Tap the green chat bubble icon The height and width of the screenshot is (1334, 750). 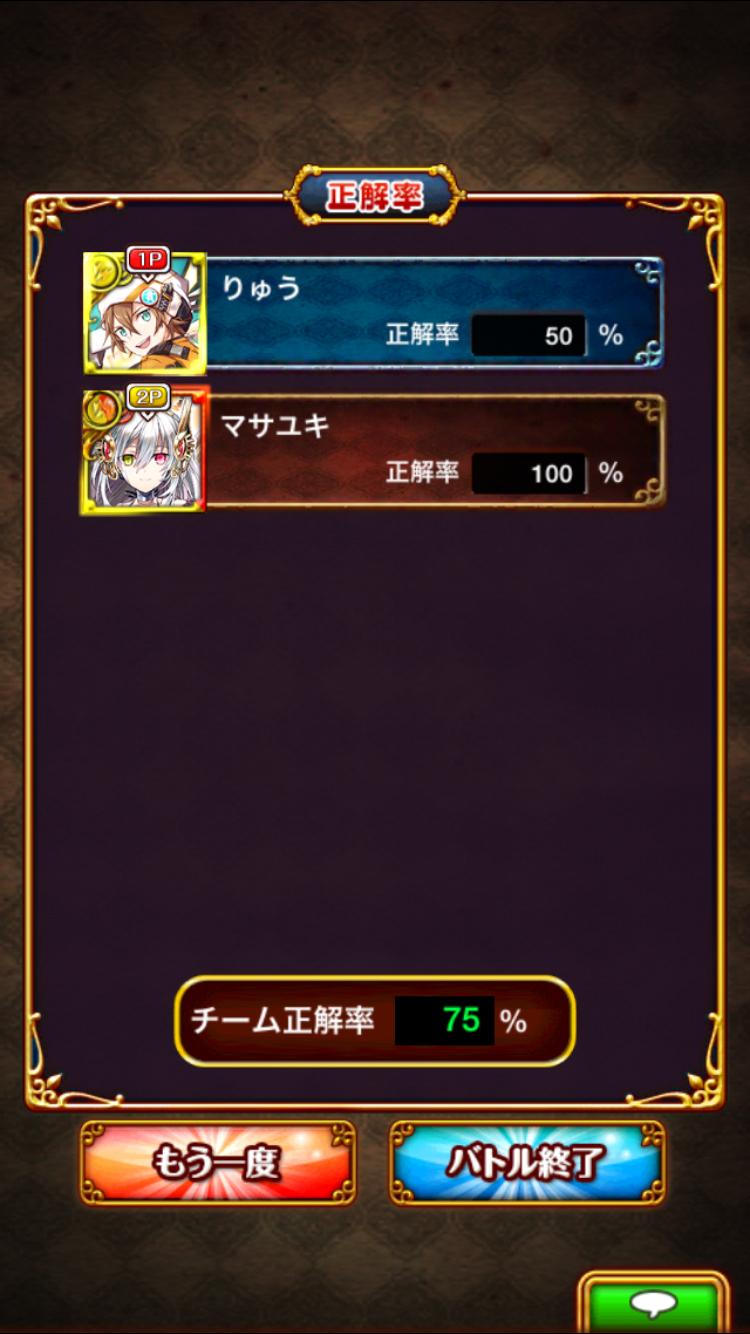654,1303
